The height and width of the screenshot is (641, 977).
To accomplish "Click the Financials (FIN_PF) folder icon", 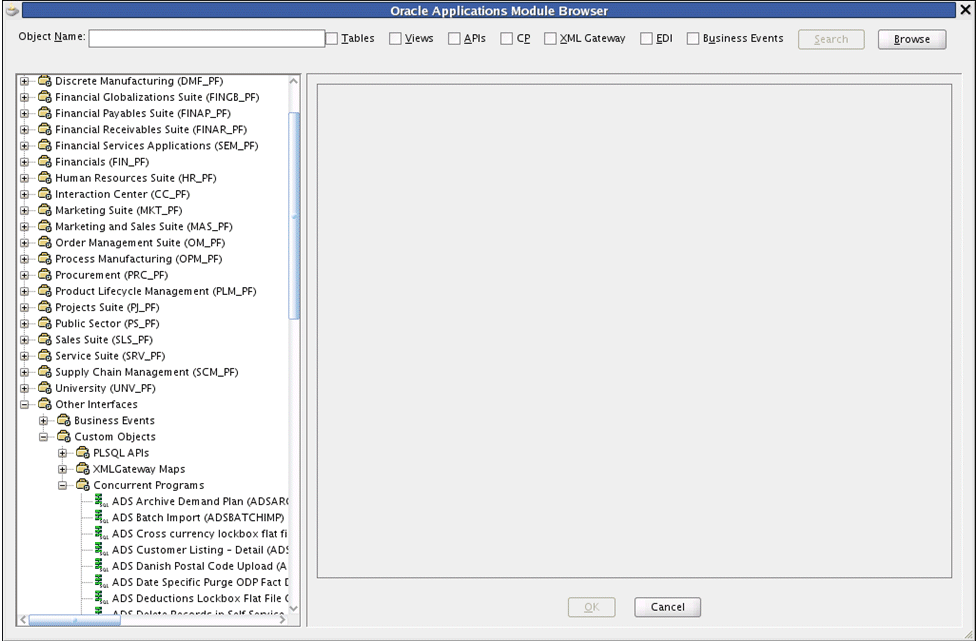I will pyautogui.click(x=44, y=162).
